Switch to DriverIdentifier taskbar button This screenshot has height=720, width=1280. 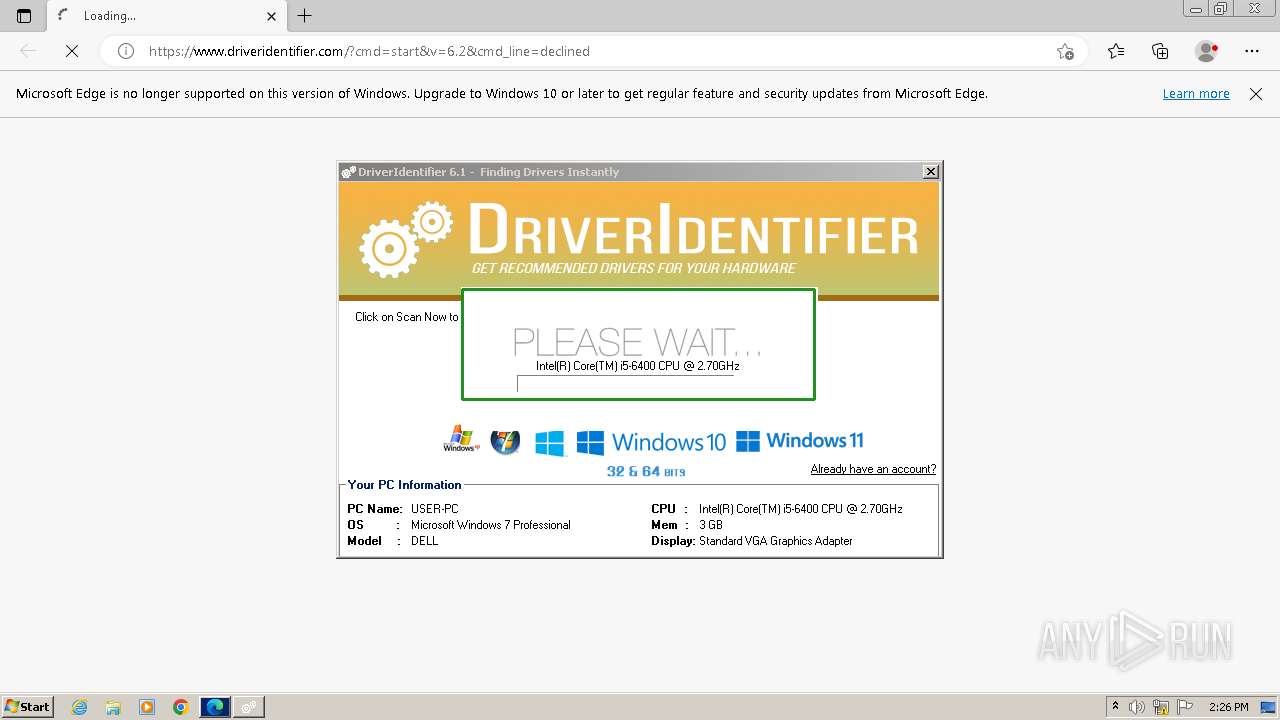(249, 707)
